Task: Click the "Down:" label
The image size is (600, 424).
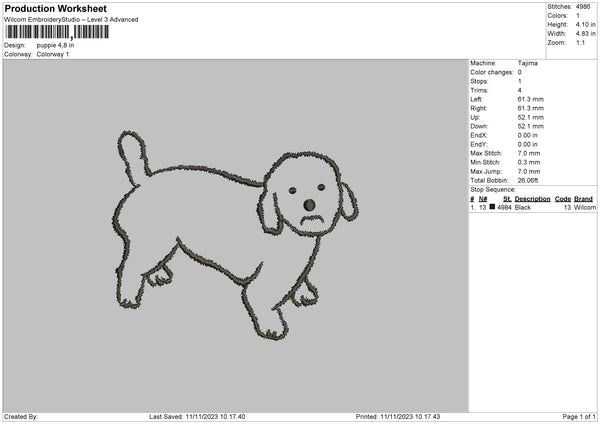Action: (479, 126)
